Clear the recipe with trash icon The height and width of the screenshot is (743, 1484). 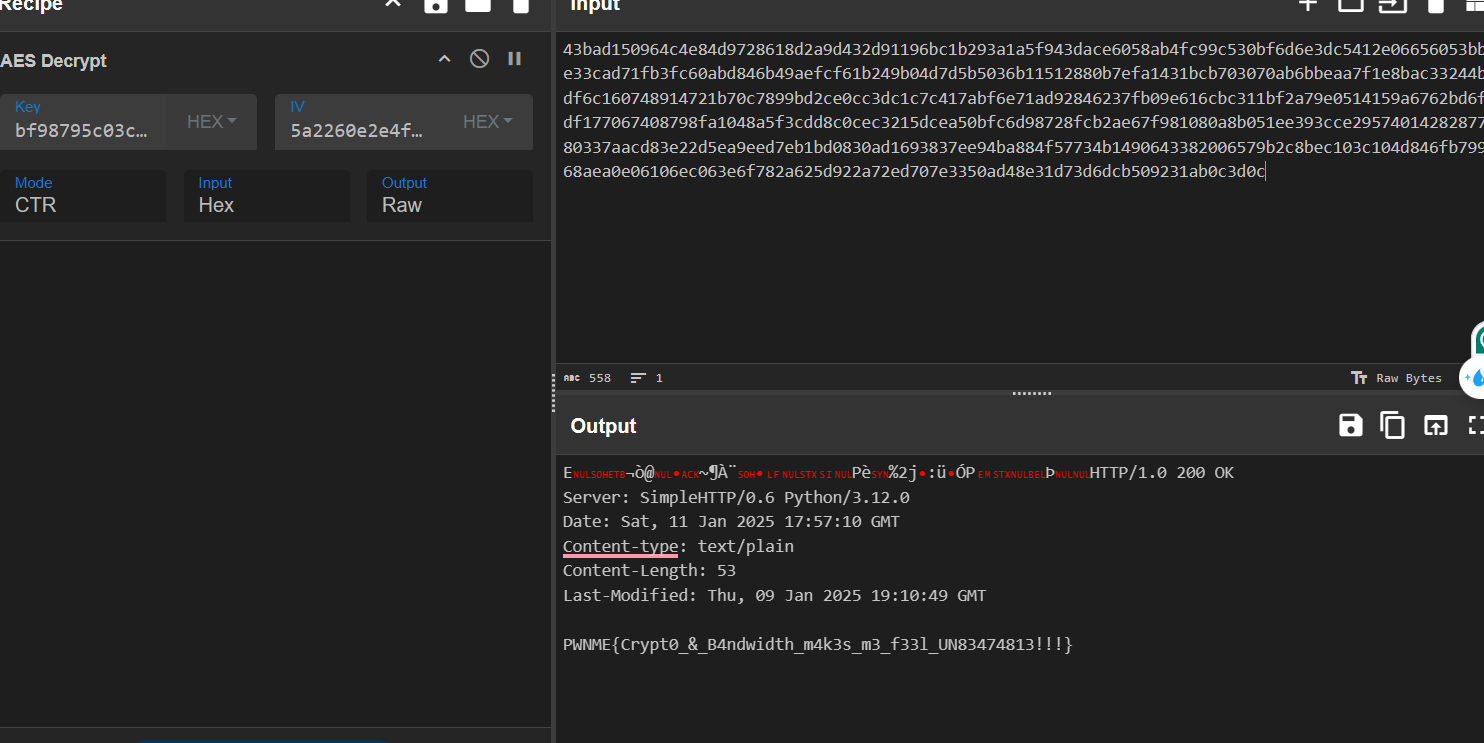[520, 5]
